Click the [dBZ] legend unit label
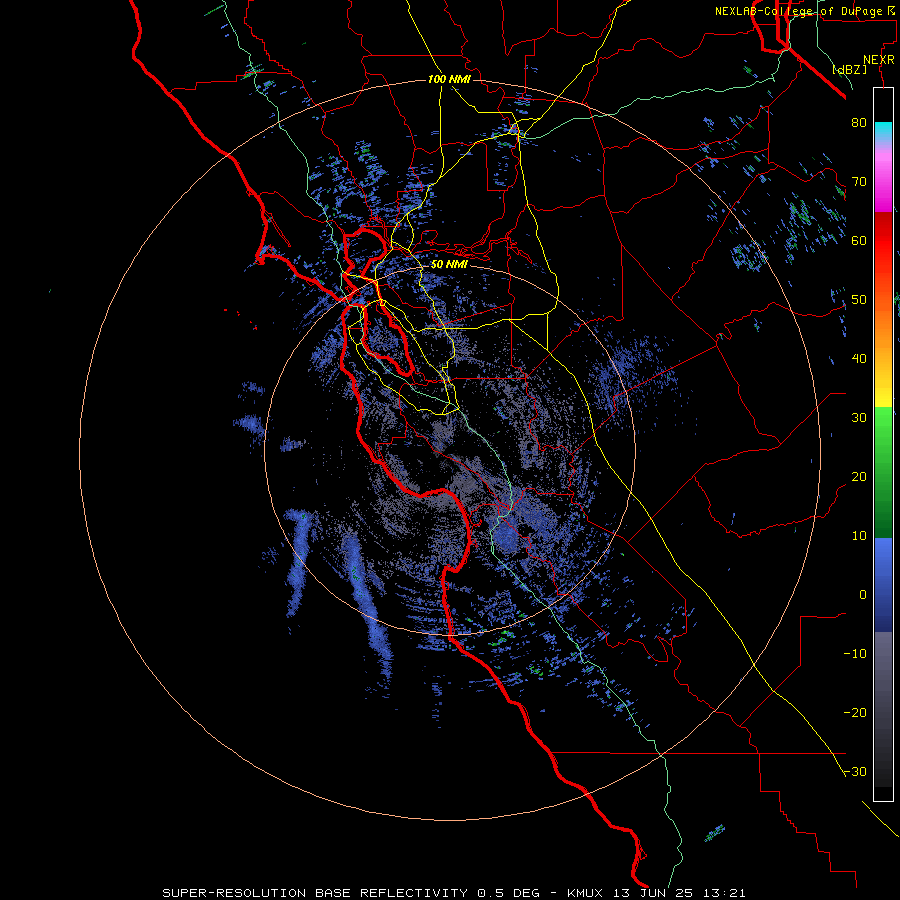Screen dimensions: 900x900 point(849,69)
